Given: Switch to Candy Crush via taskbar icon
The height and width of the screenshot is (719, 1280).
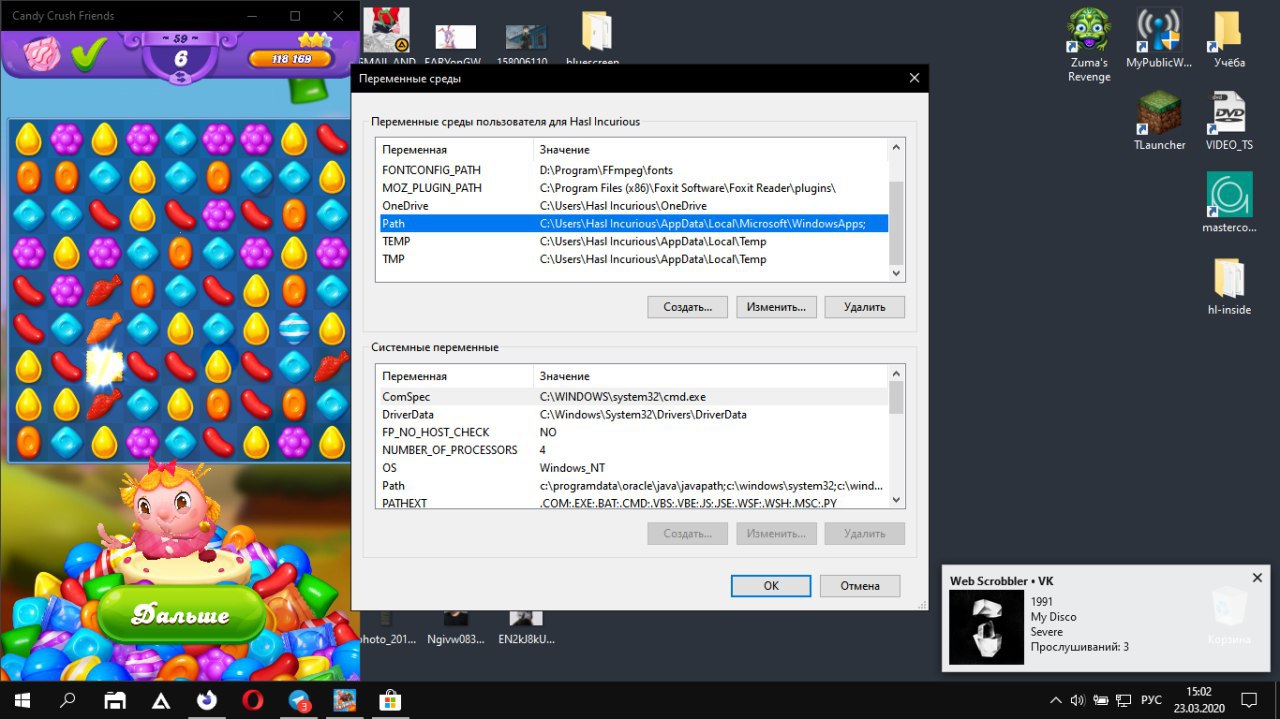Looking at the screenshot, I should tap(345, 699).
